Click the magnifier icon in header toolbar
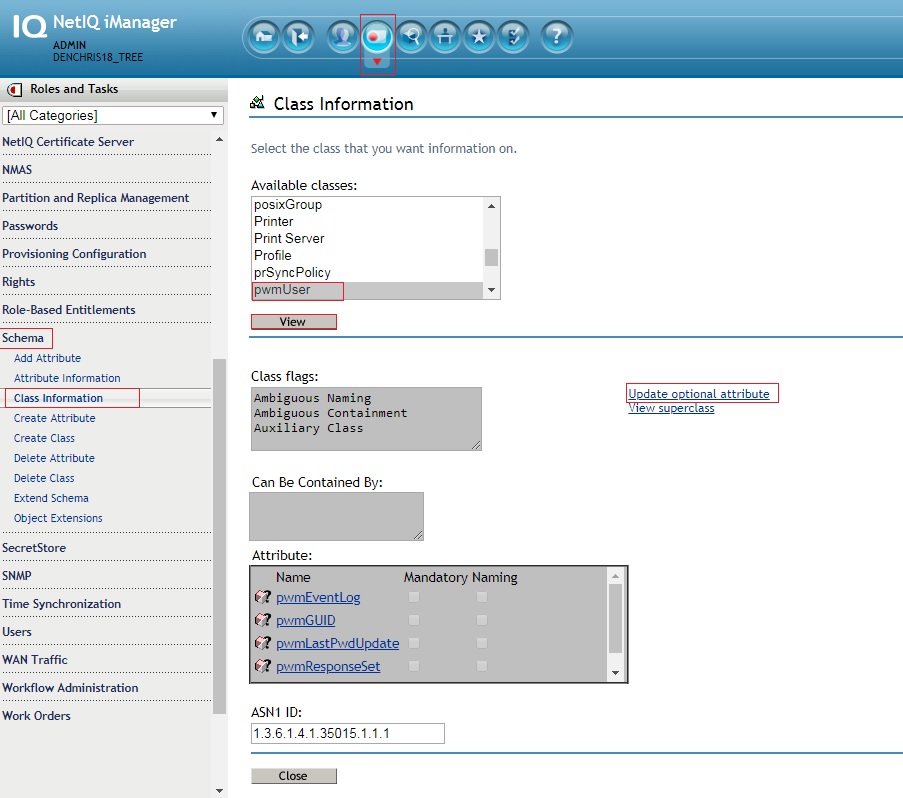903x798 pixels. tap(411, 37)
